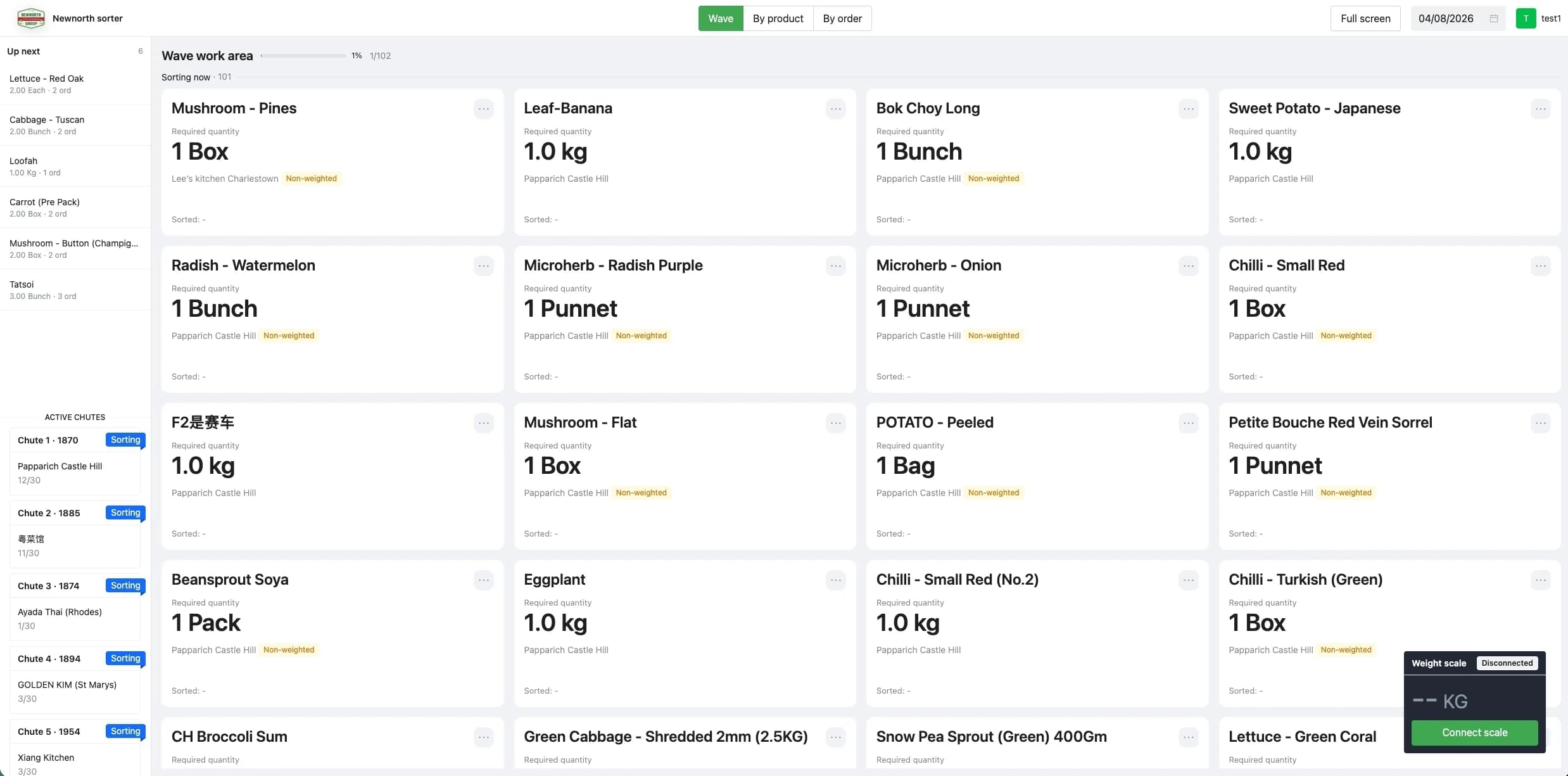Select Cabbage - Tuscan in Up next list
The height and width of the screenshot is (776, 1568).
pyautogui.click(x=75, y=125)
